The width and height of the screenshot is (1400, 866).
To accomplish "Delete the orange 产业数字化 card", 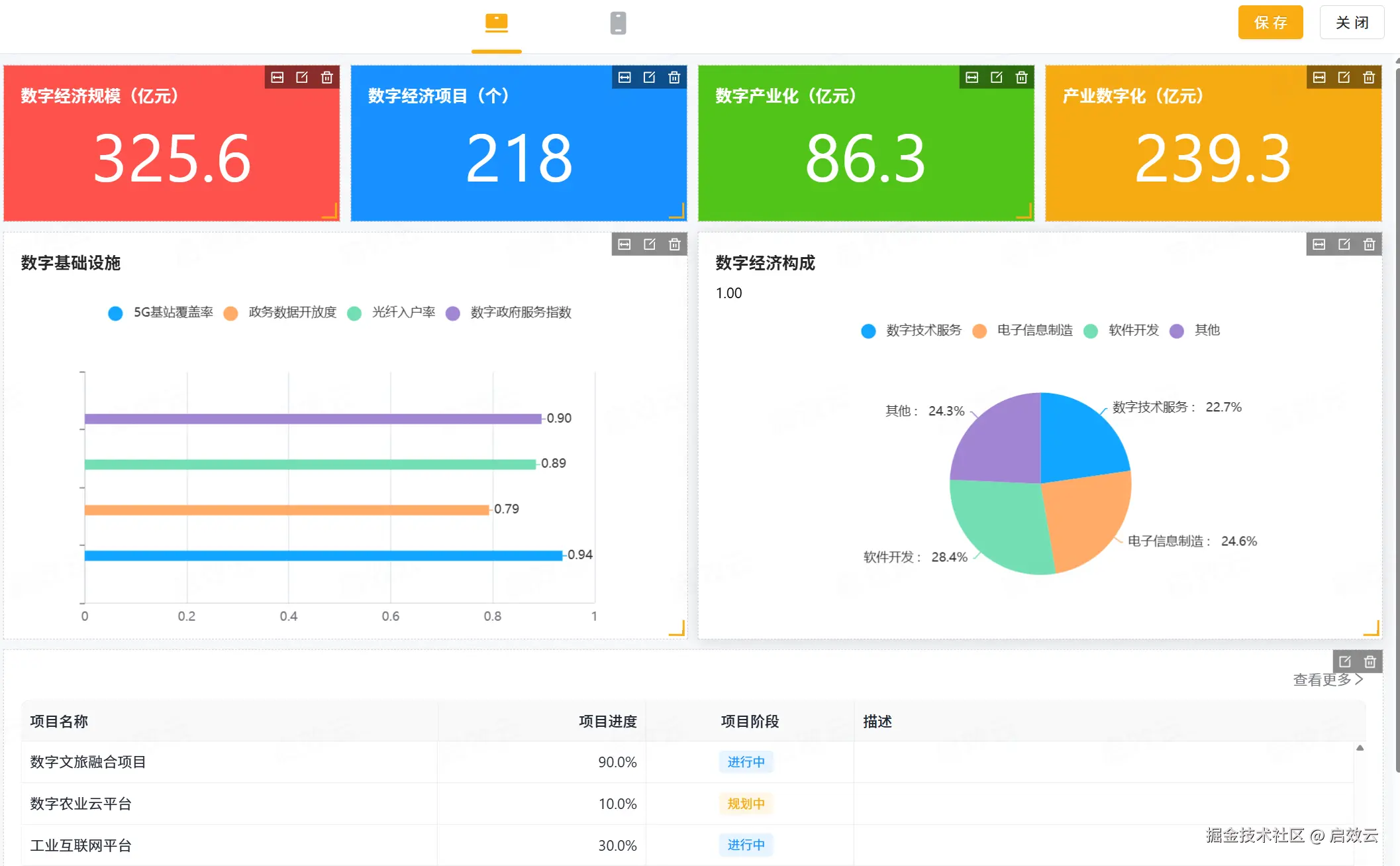I will click(1368, 78).
